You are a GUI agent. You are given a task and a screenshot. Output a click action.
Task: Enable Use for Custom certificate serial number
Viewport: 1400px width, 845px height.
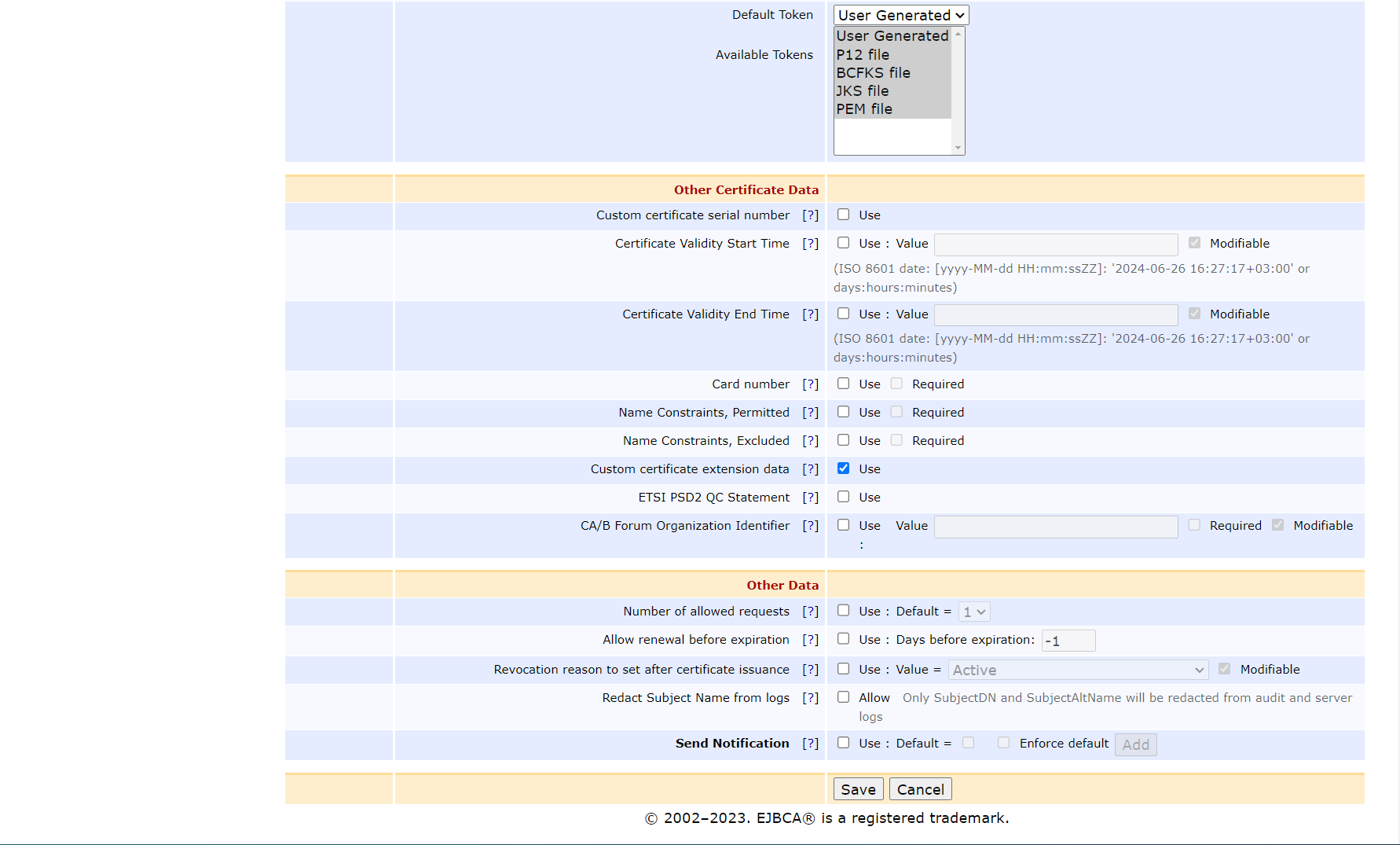[x=843, y=215]
